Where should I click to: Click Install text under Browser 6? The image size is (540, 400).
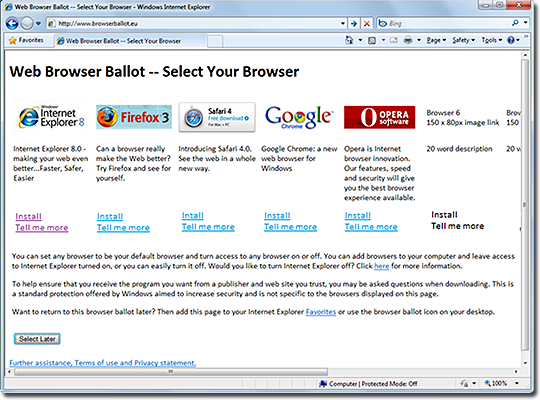point(444,215)
